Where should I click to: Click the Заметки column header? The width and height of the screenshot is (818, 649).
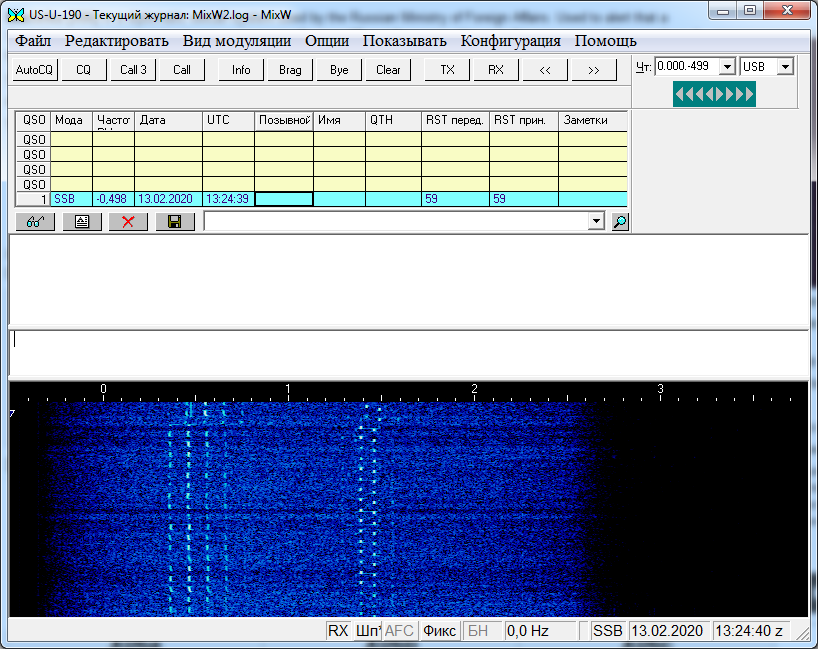tap(593, 121)
